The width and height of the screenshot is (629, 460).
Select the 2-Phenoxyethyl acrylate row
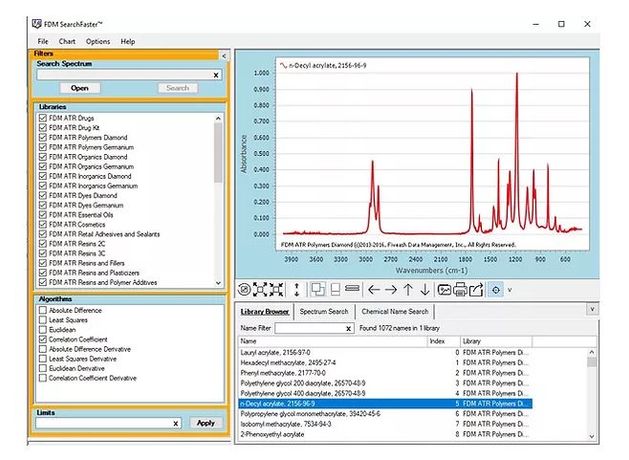[385, 434]
